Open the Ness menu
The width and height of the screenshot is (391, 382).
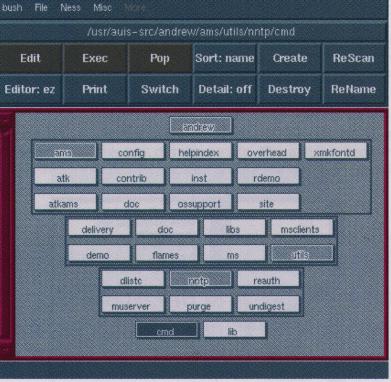click(70, 7)
